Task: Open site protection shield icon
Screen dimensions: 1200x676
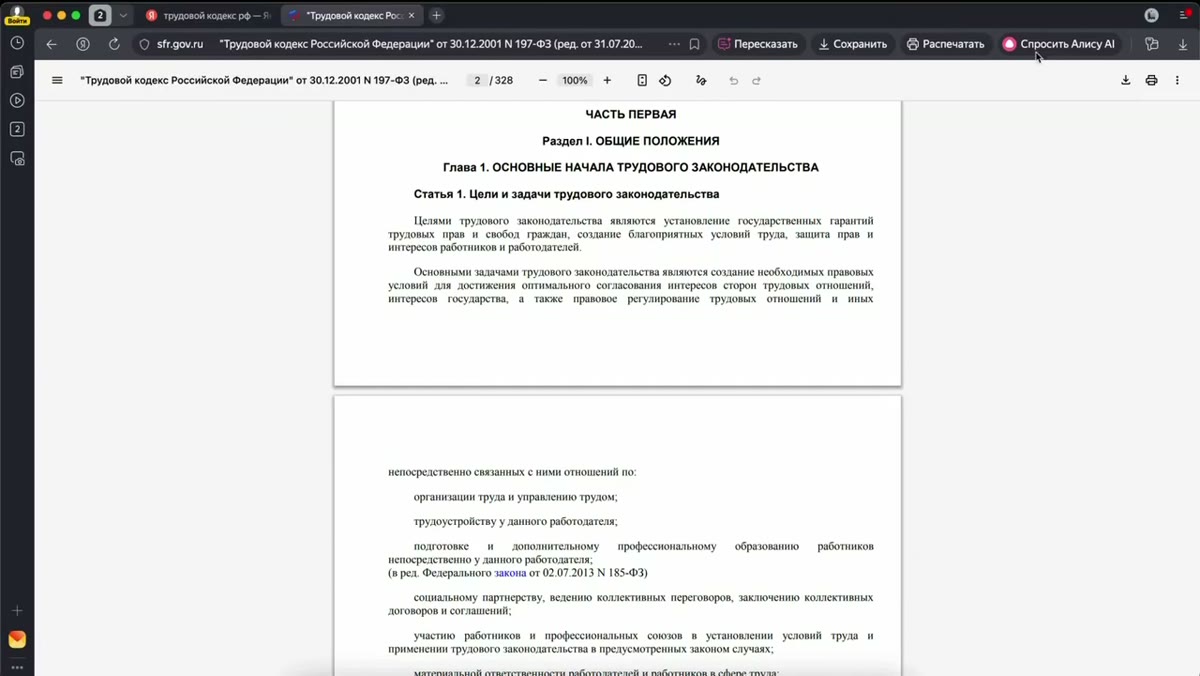Action: coord(144,44)
